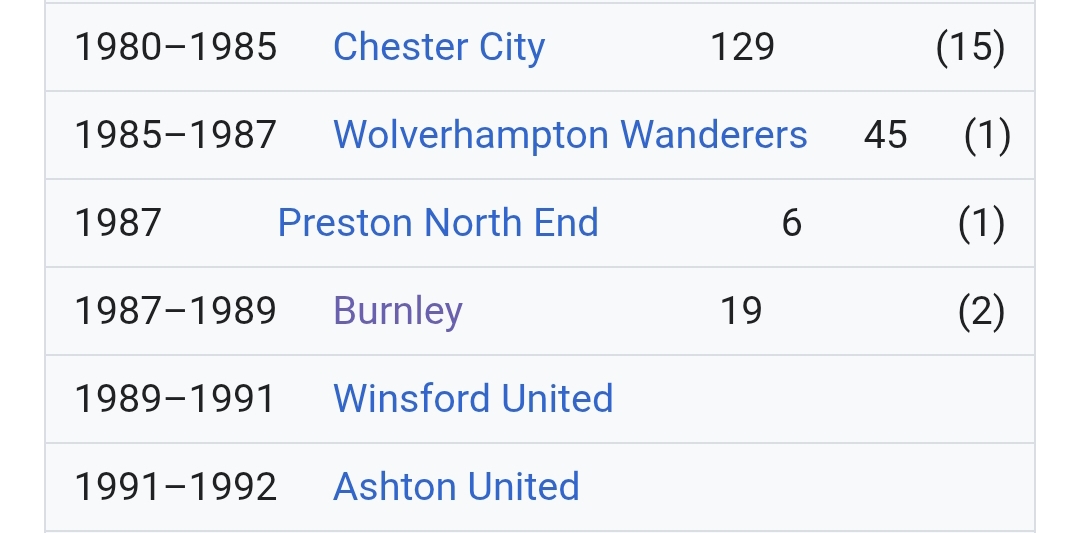
Task: Open the Winsford United link
Action: [472, 399]
